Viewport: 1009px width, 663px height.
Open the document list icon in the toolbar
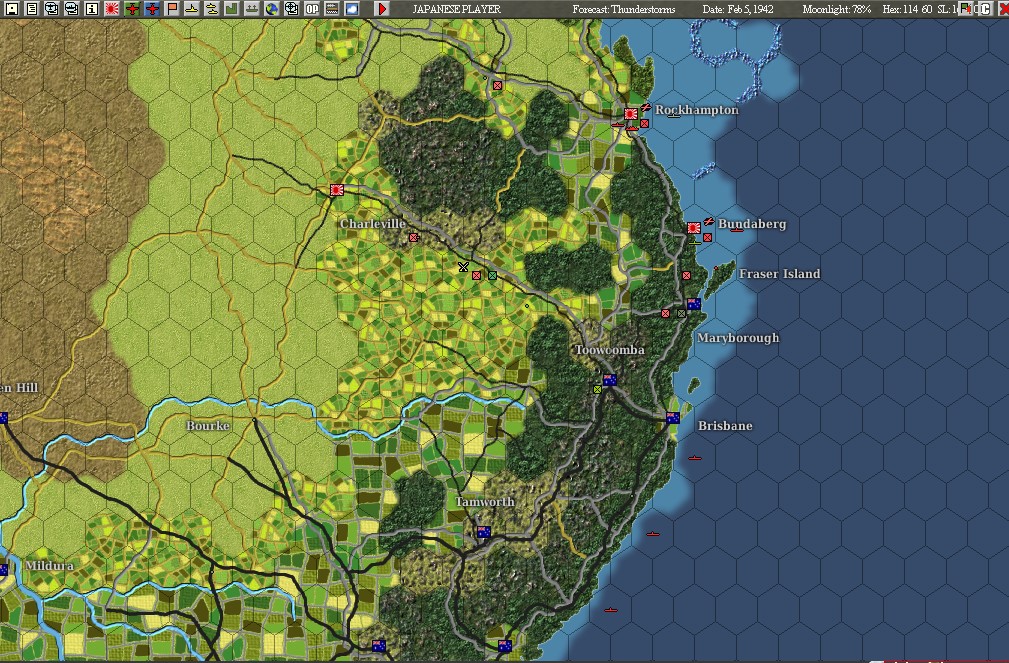(x=32, y=8)
